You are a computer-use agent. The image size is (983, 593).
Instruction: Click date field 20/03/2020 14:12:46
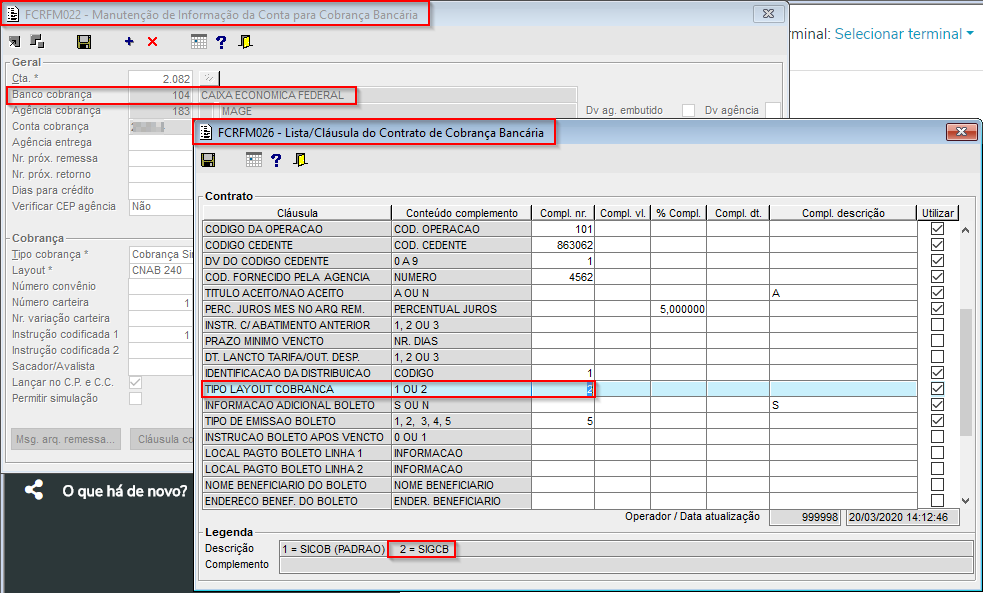pyautogui.click(x=903, y=517)
